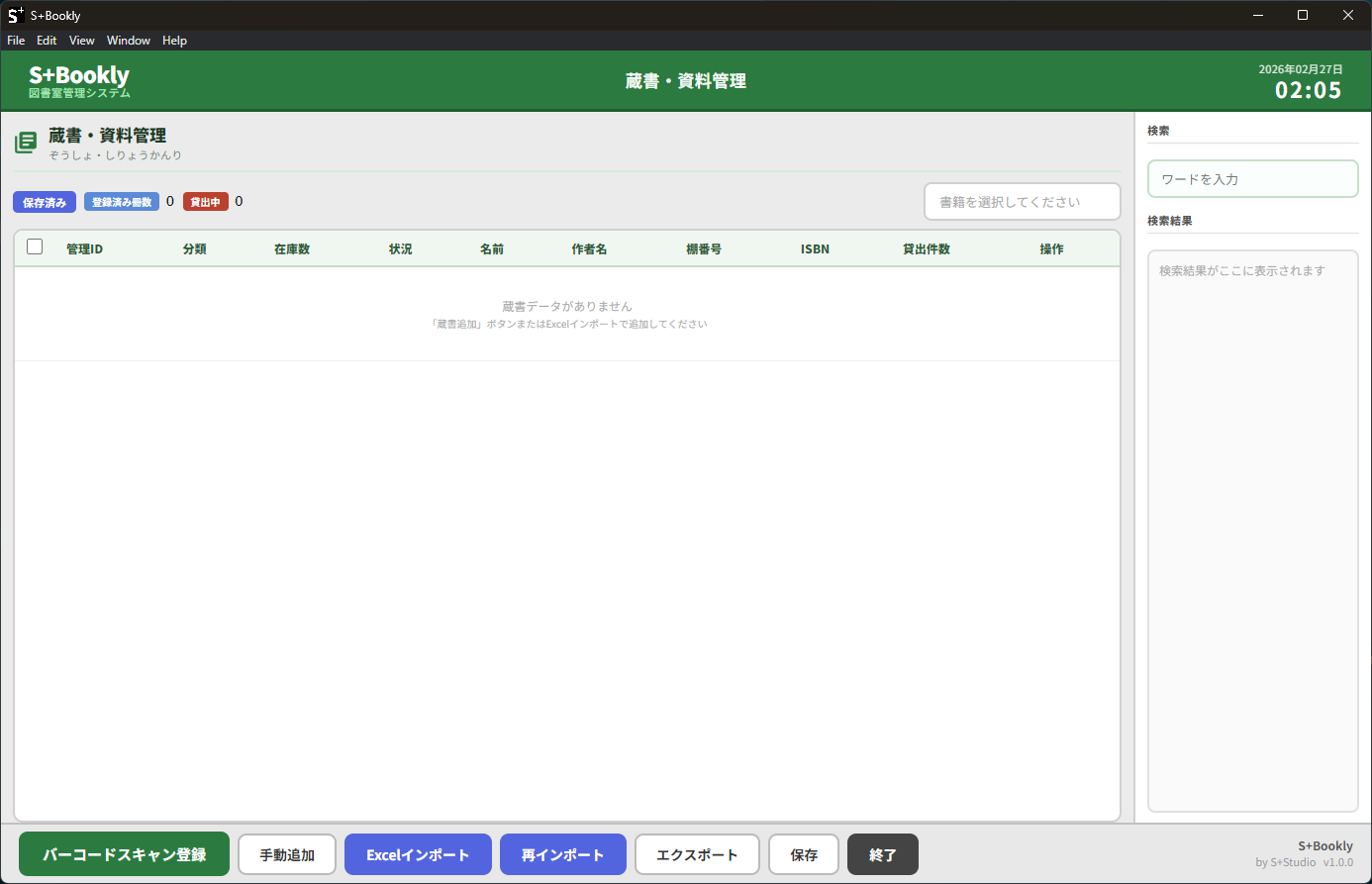1372x884 pixels.
Task: Click the S+ app icon in the title bar
Action: point(15,15)
